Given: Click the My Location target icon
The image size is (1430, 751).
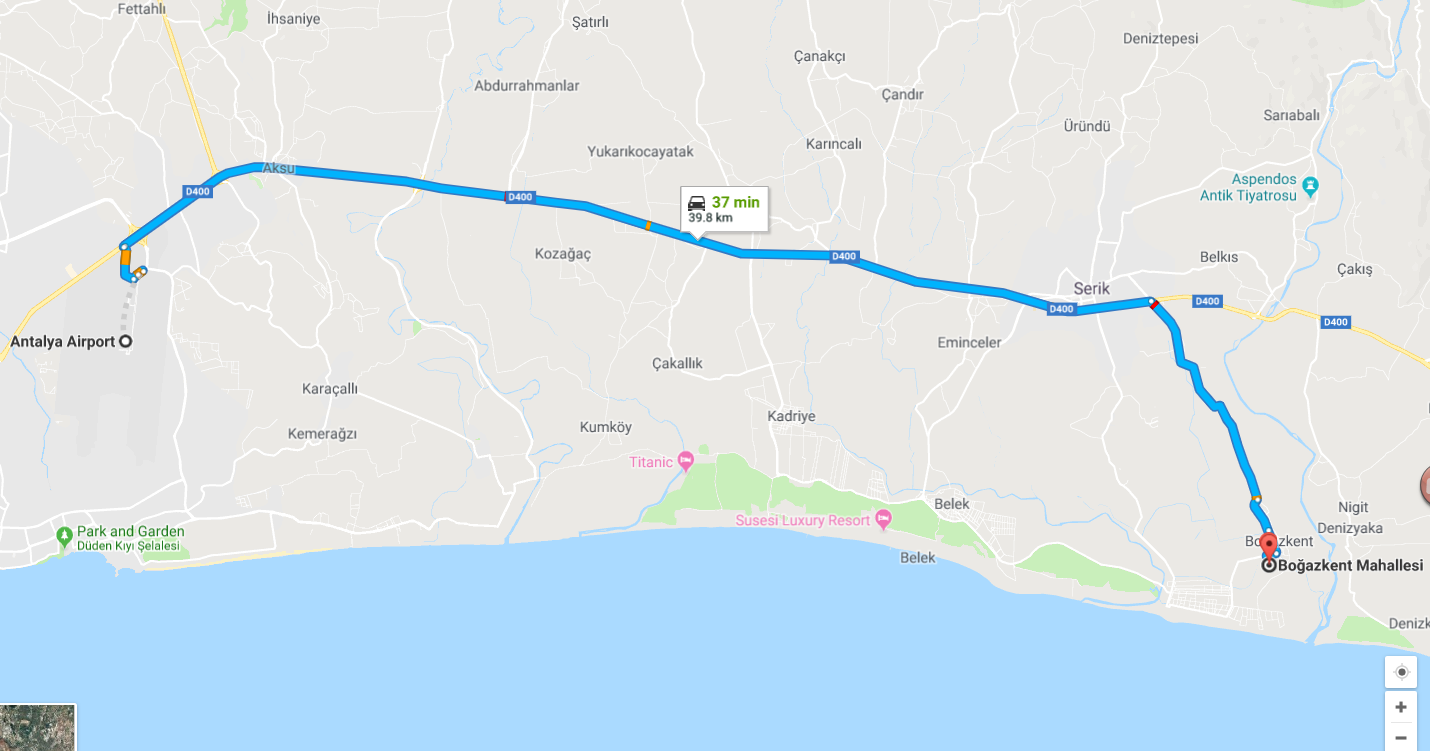Looking at the screenshot, I should [x=1401, y=672].
